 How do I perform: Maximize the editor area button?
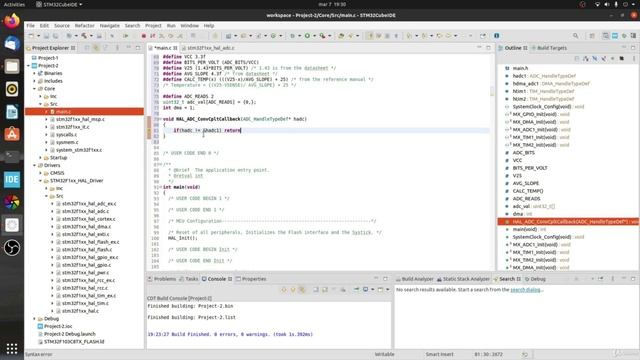tap(488, 48)
